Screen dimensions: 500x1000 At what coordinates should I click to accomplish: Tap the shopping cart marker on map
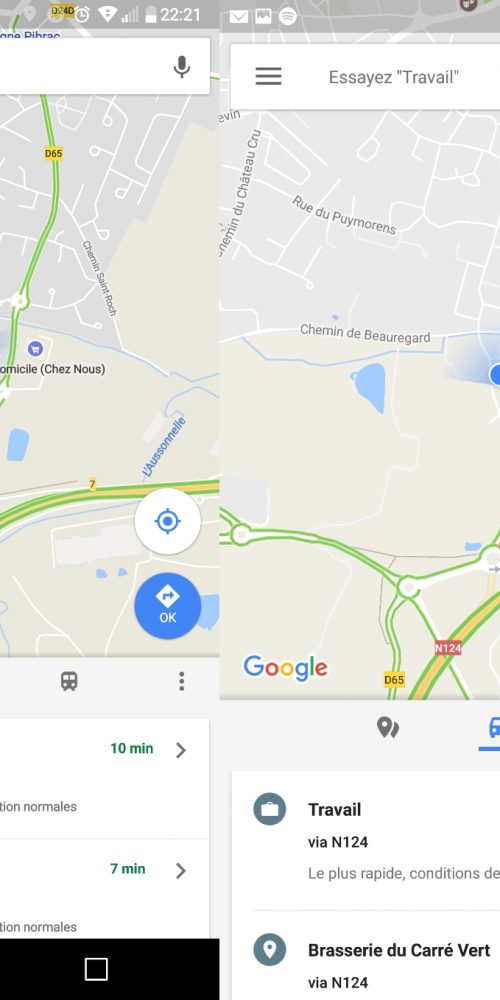35,348
